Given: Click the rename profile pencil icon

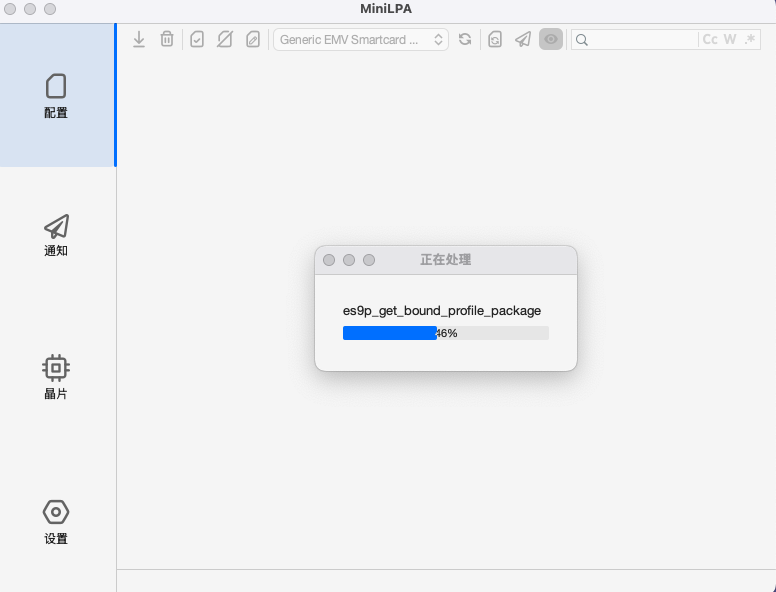Looking at the screenshot, I should 253,39.
